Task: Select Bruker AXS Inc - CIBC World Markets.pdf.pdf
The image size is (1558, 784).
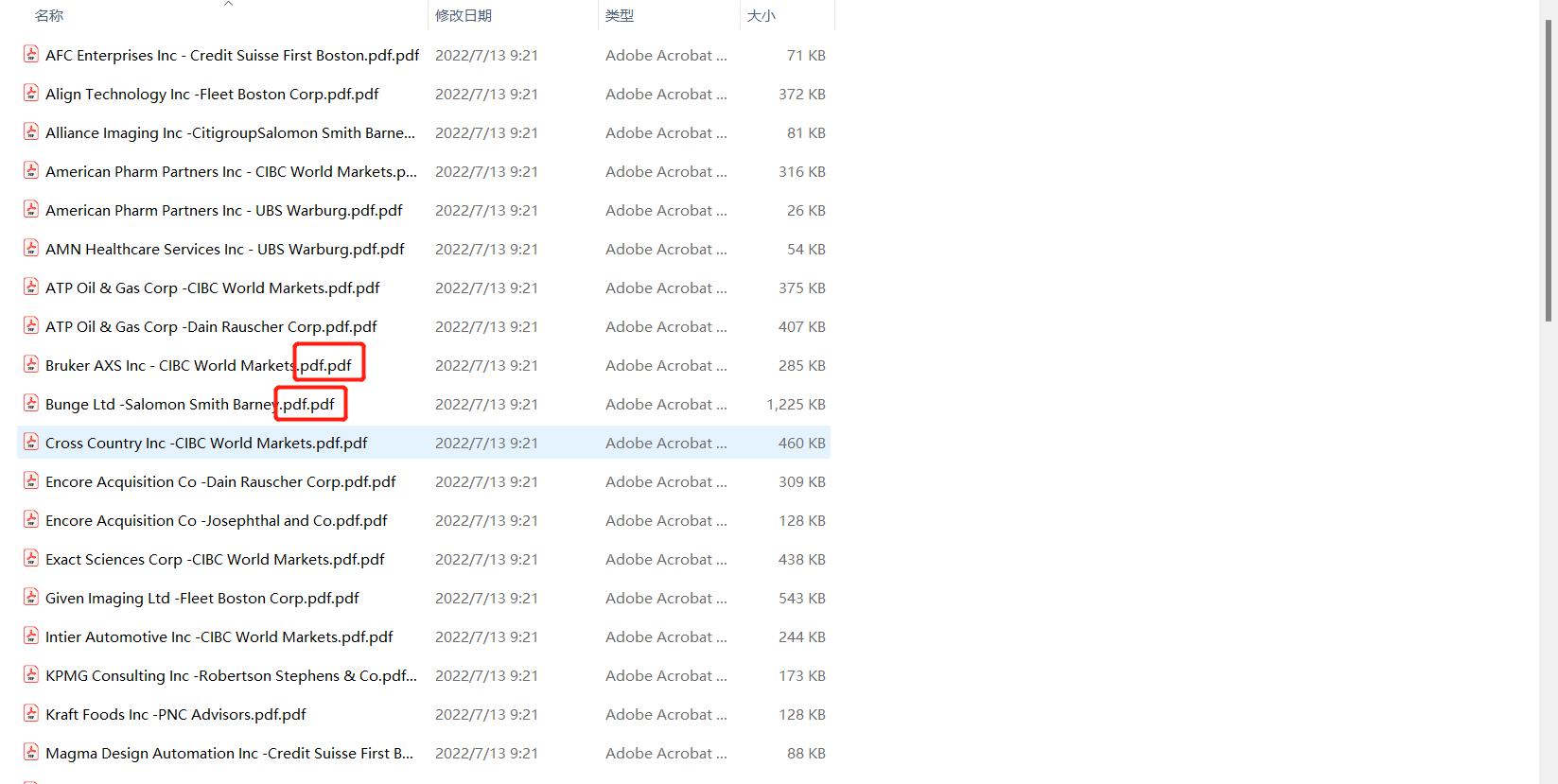Action: click(x=199, y=365)
